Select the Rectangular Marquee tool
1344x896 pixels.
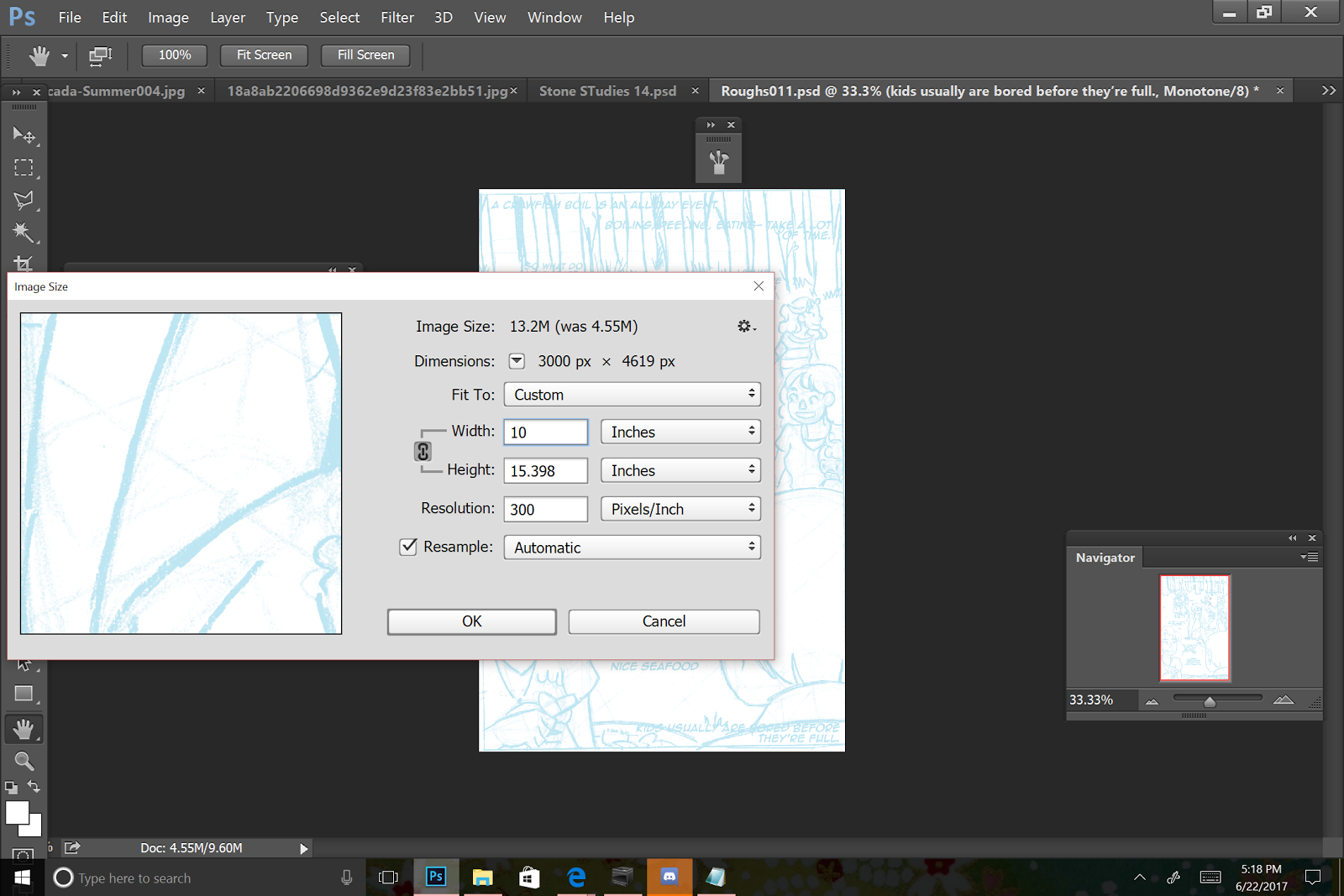(24, 168)
